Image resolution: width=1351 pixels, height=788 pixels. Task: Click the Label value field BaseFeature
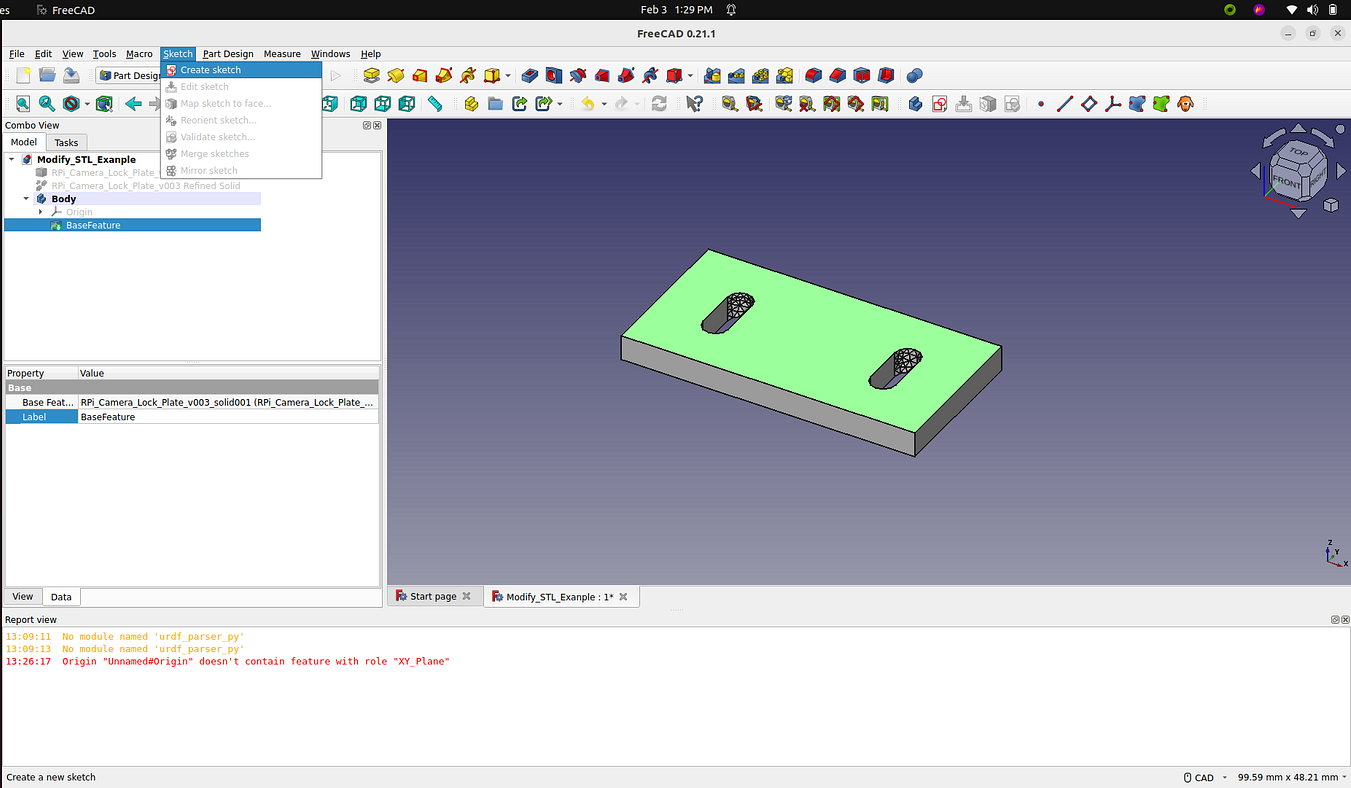pyautogui.click(x=228, y=417)
